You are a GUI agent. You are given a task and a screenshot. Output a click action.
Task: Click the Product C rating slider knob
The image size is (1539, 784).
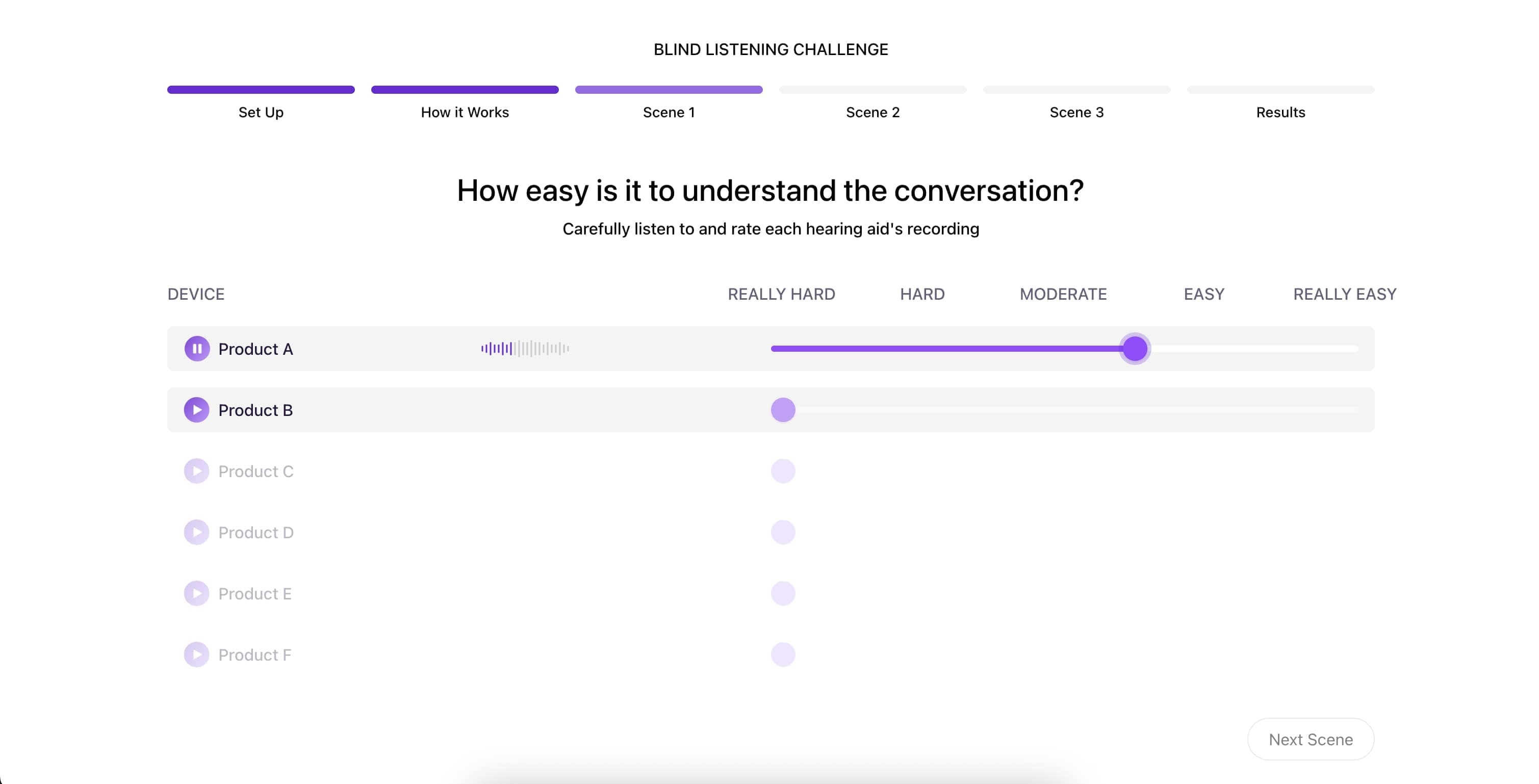(783, 471)
